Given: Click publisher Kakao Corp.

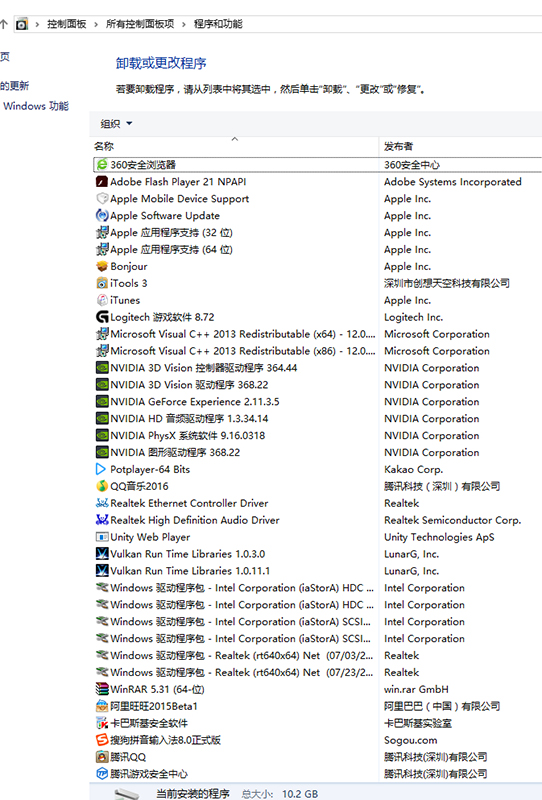Looking at the screenshot, I should point(413,469).
